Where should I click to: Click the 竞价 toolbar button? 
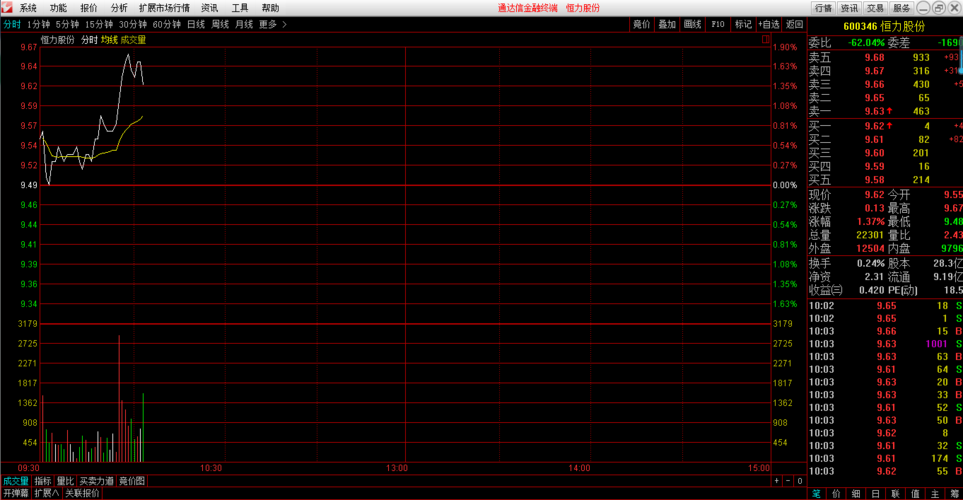[642, 25]
